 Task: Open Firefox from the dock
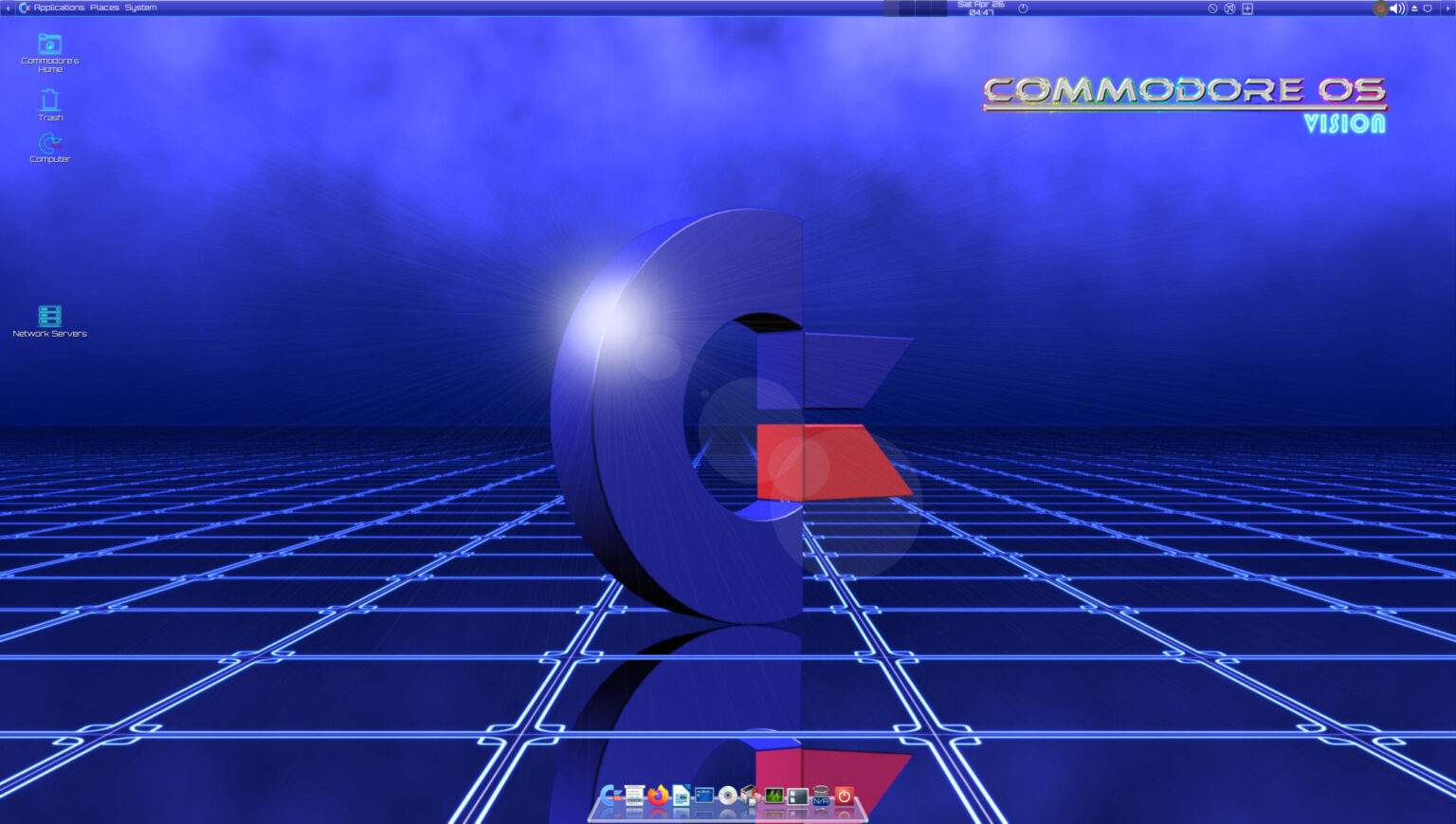click(x=657, y=797)
